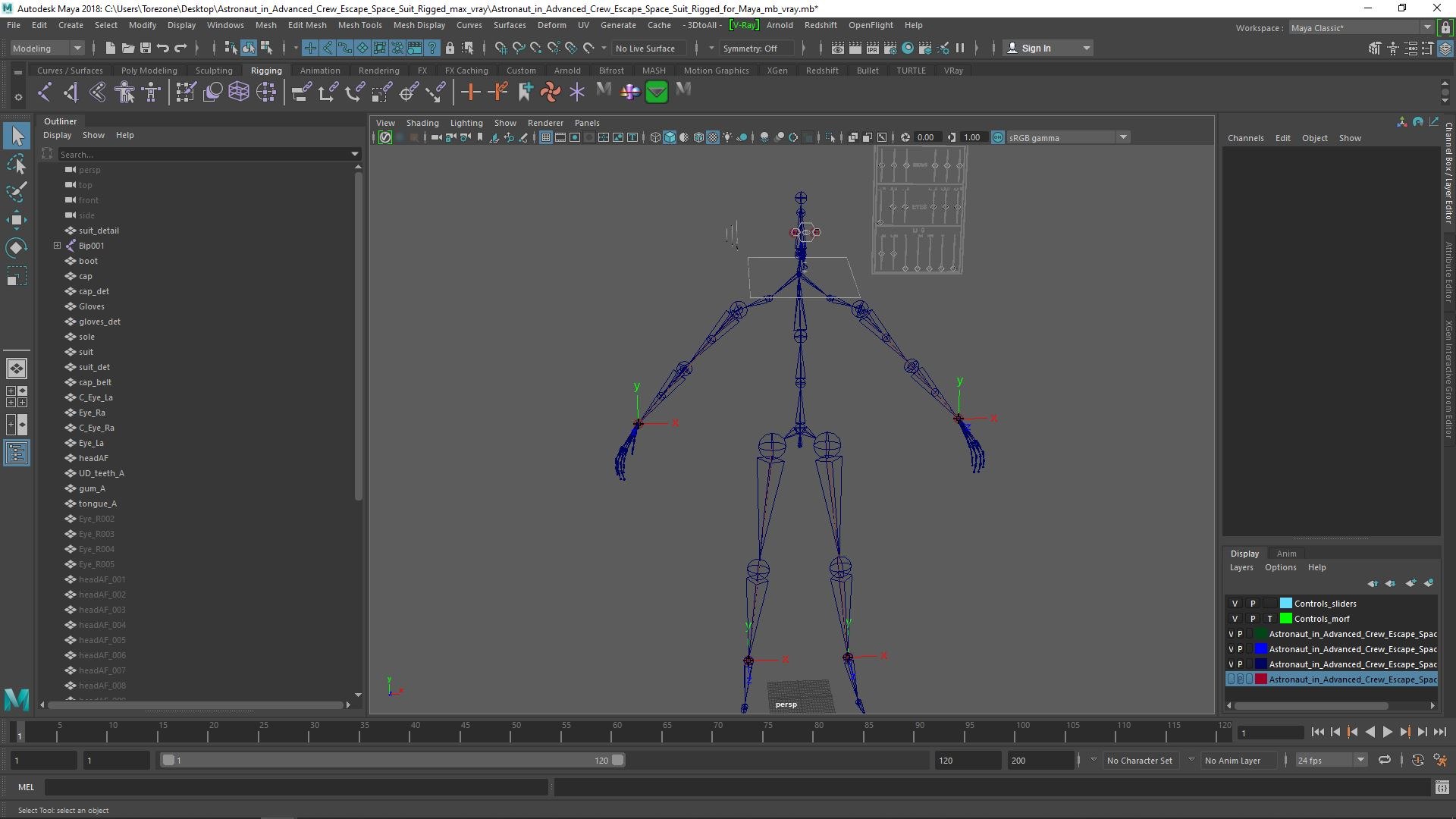Click move layer up icon in Layer Editor
This screenshot has height=819, width=1456.
point(1373,583)
